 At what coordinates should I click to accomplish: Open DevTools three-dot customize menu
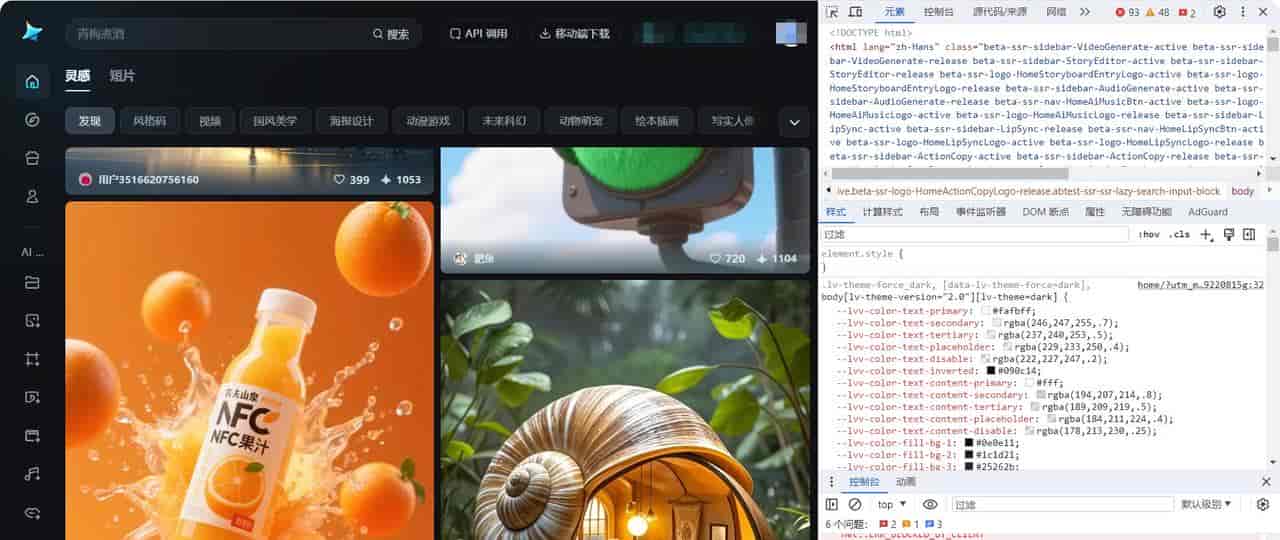1244,12
